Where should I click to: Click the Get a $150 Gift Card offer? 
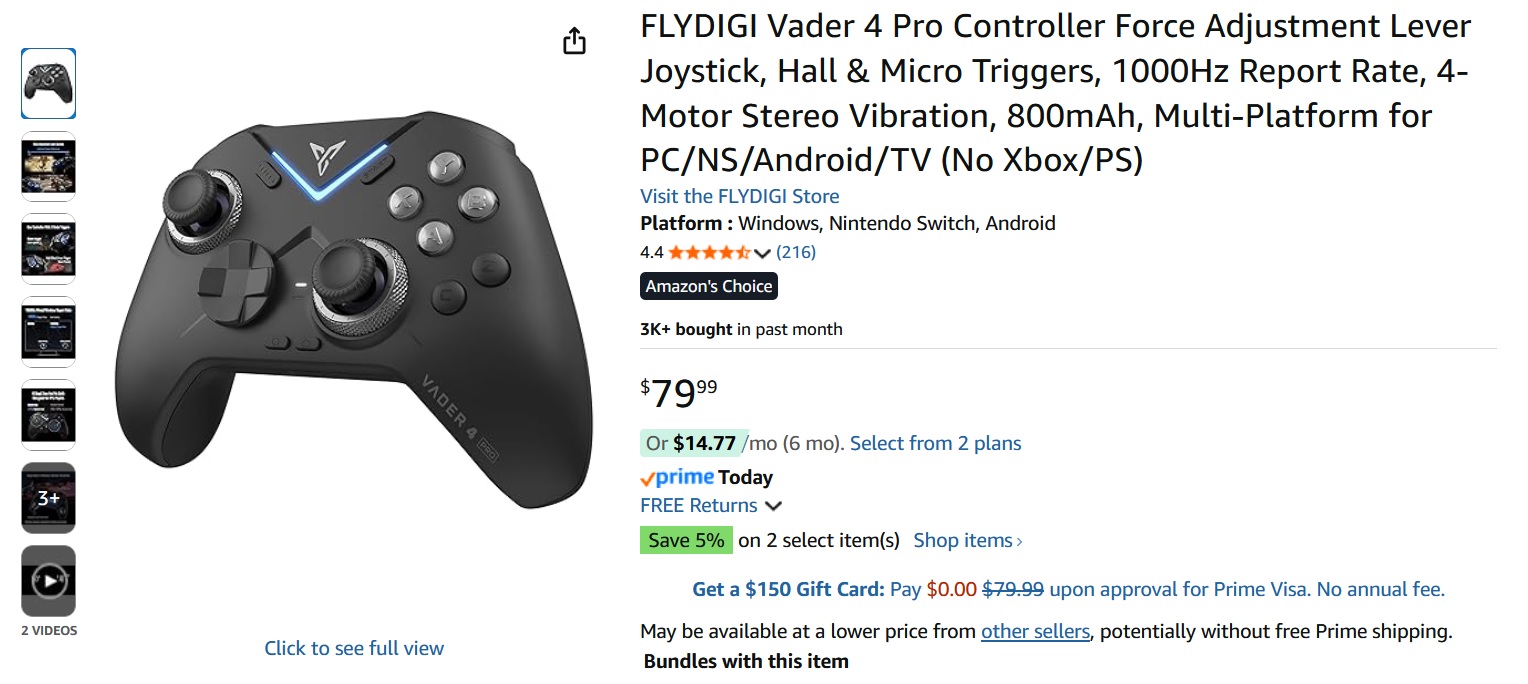point(788,589)
